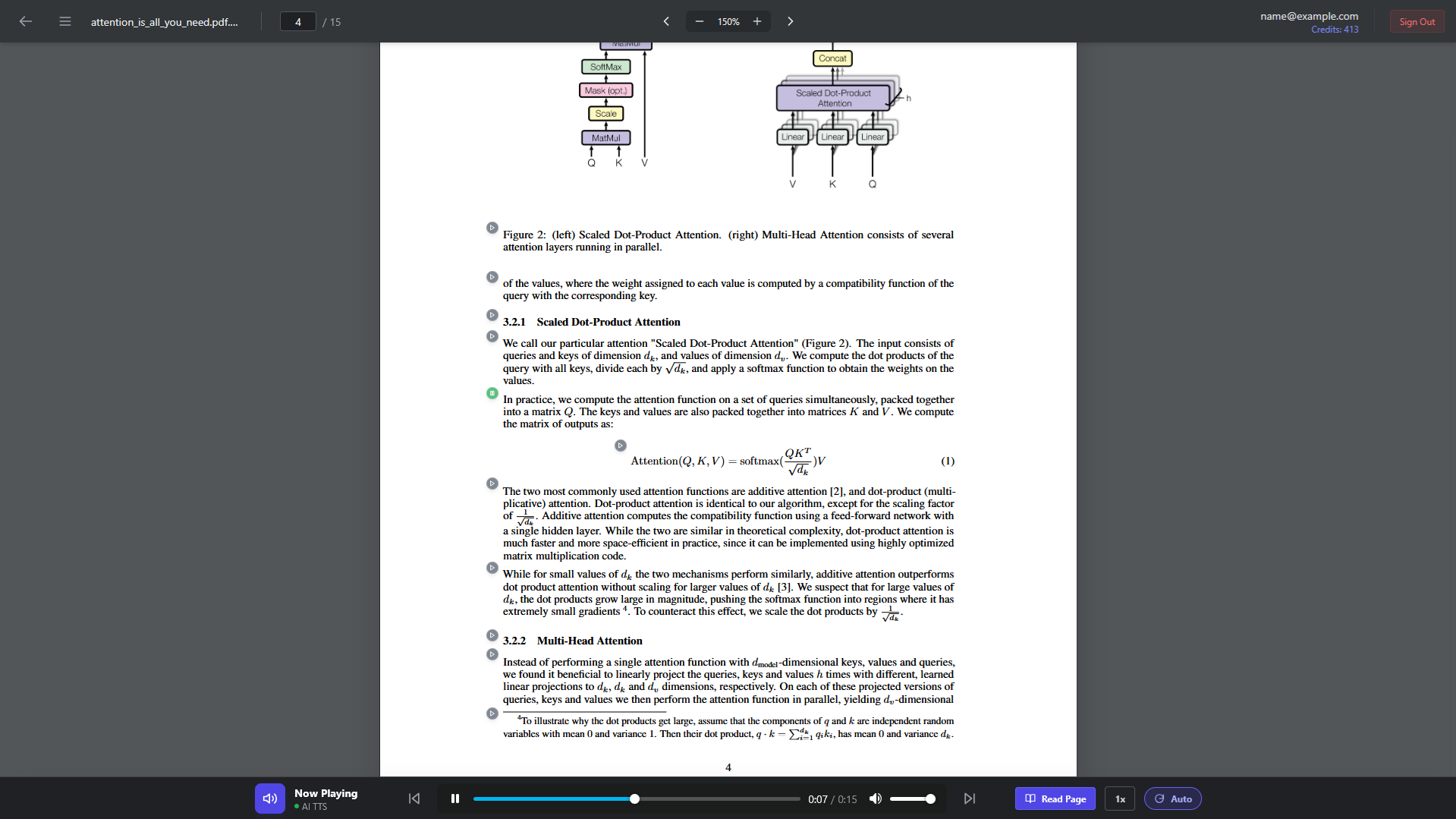Go to the previous page chevron

tap(666, 21)
